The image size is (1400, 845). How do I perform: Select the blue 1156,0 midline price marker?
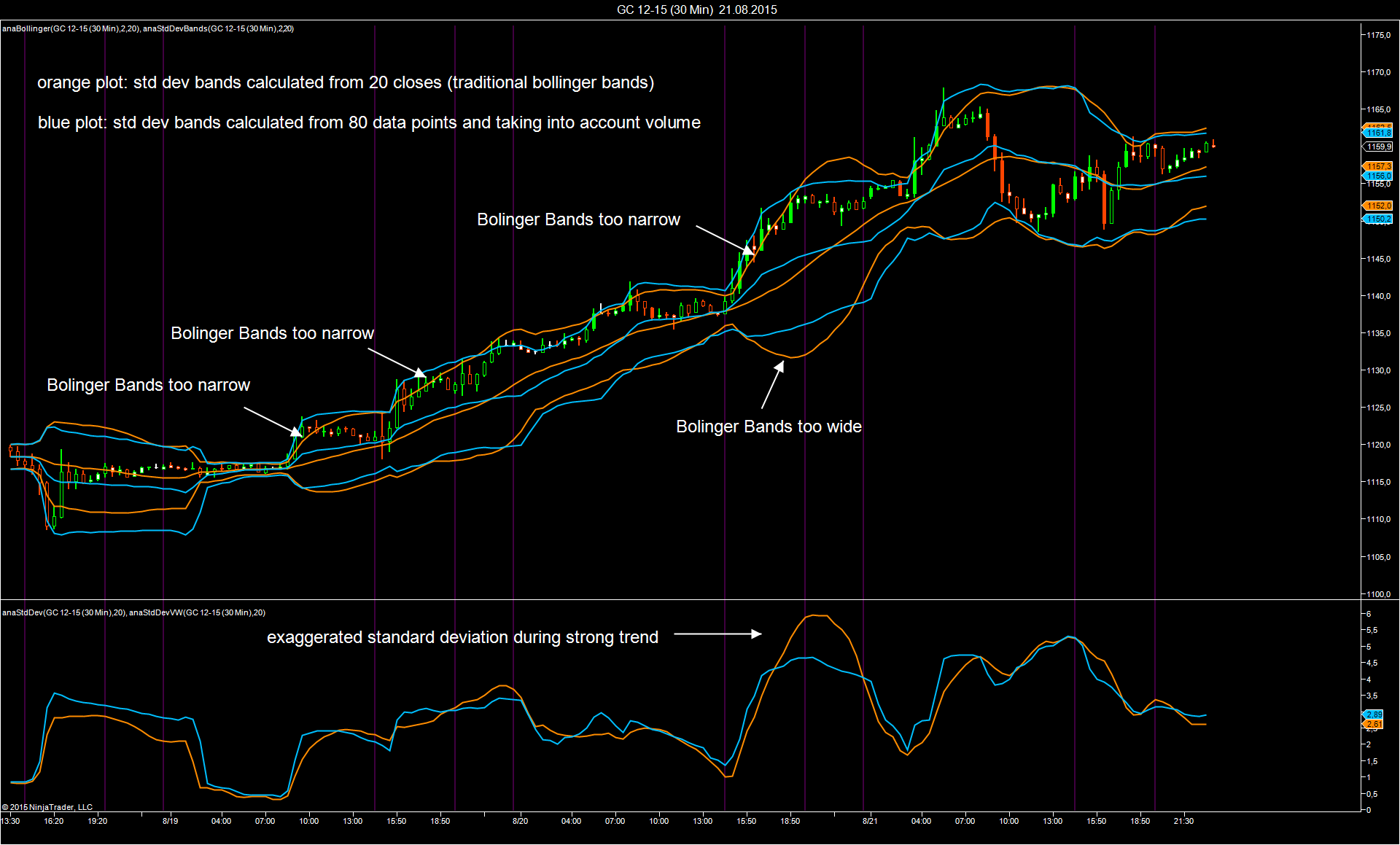[x=1377, y=176]
